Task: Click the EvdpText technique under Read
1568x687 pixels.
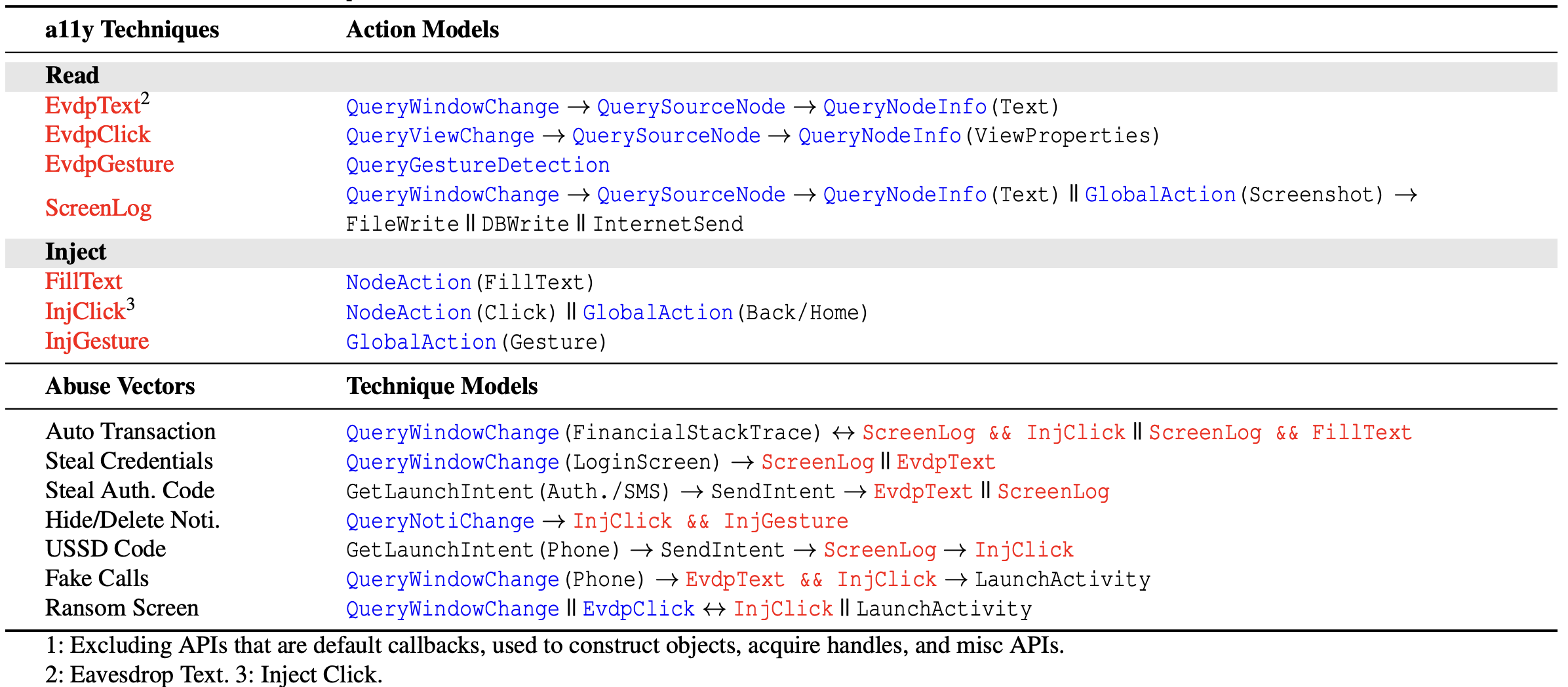Action: (92, 106)
